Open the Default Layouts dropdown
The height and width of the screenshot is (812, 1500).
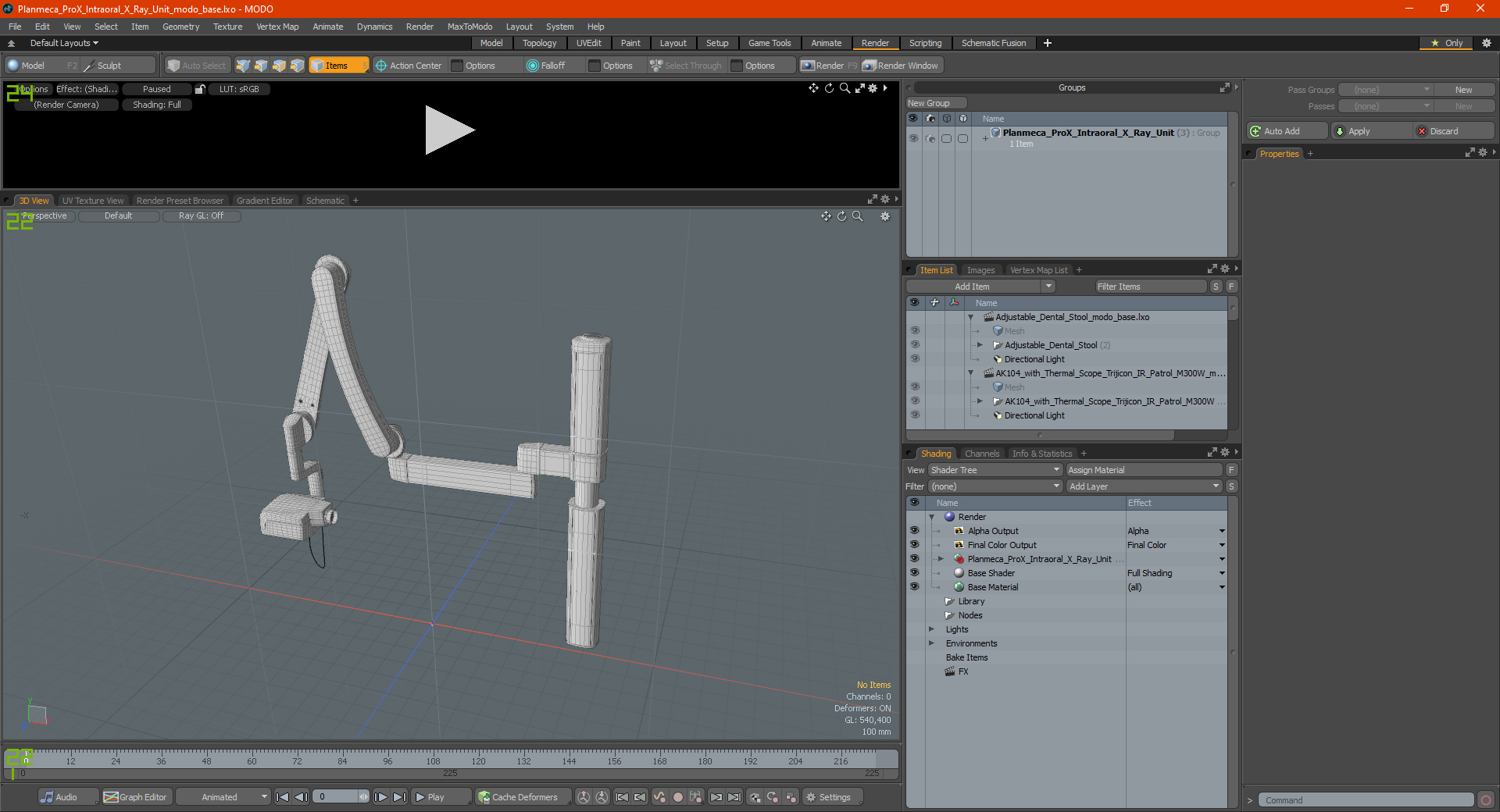tap(64, 43)
